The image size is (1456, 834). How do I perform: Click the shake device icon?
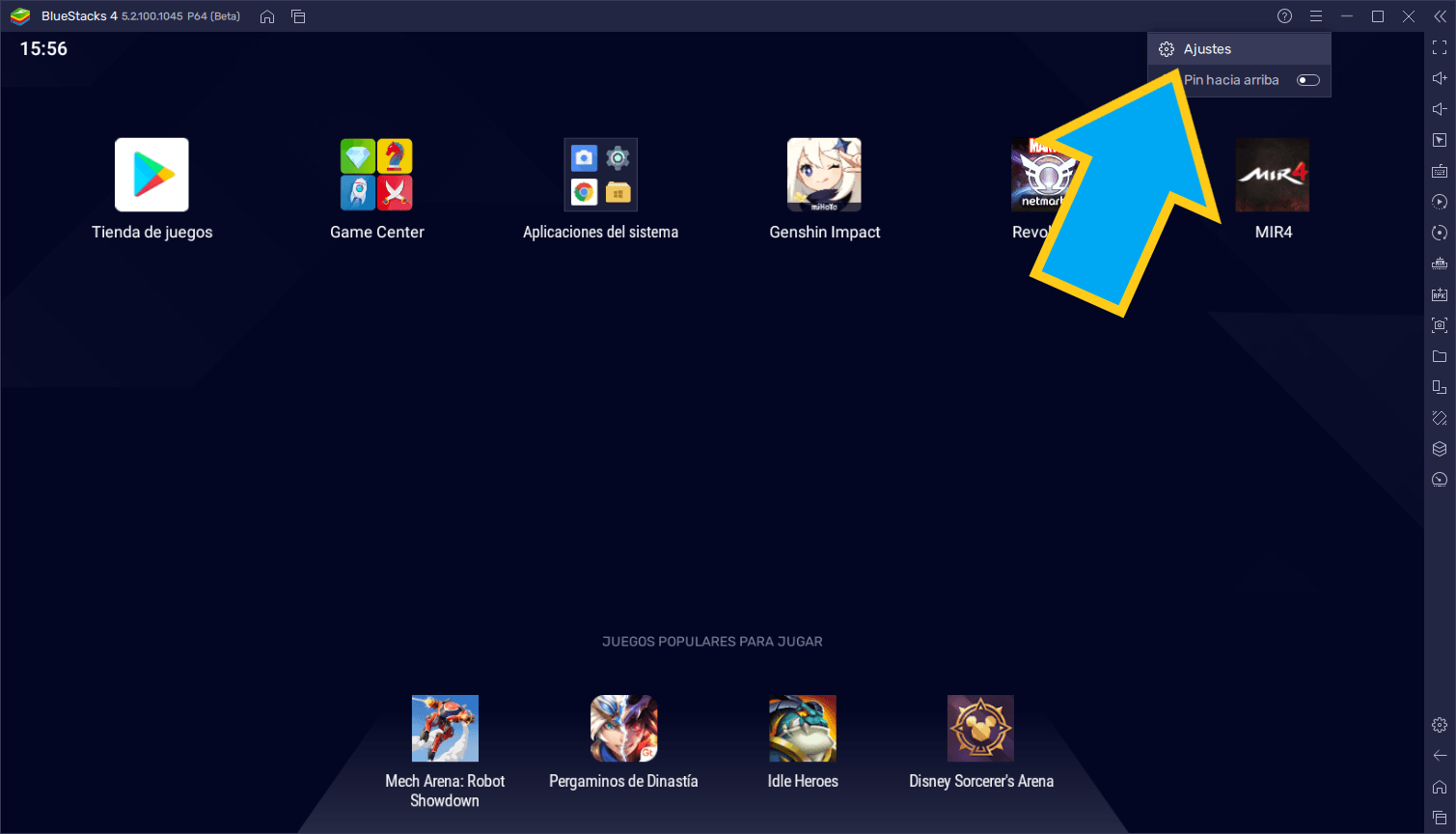point(1440,418)
